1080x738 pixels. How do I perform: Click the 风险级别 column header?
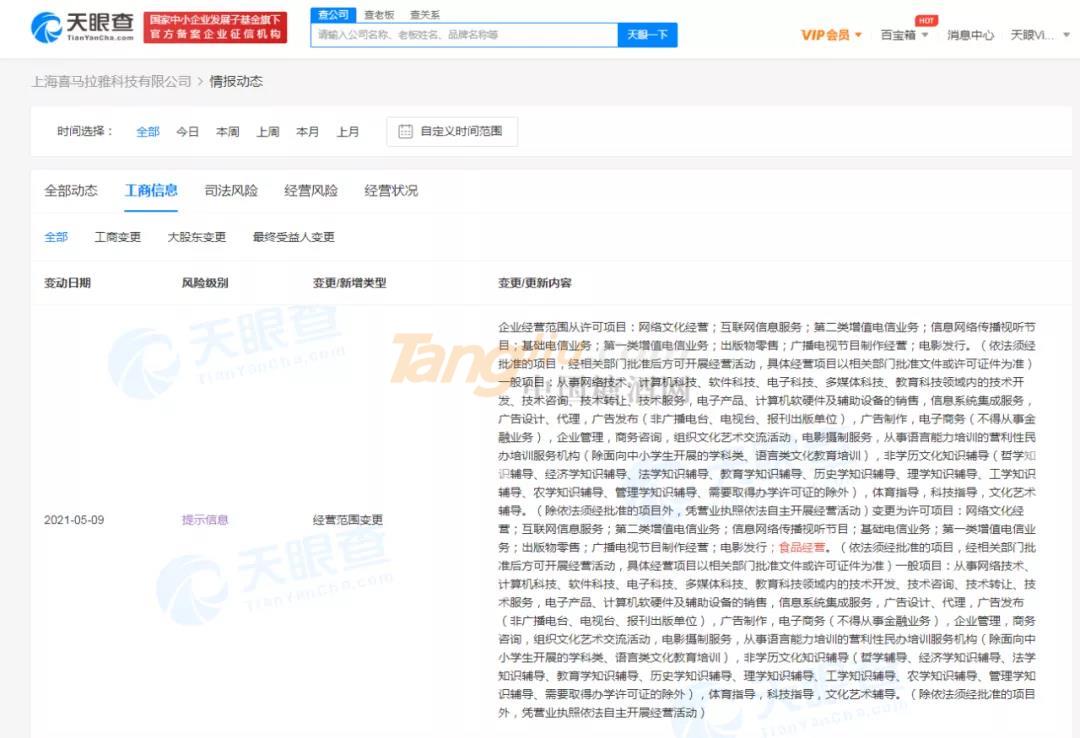[x=205, y=283]
